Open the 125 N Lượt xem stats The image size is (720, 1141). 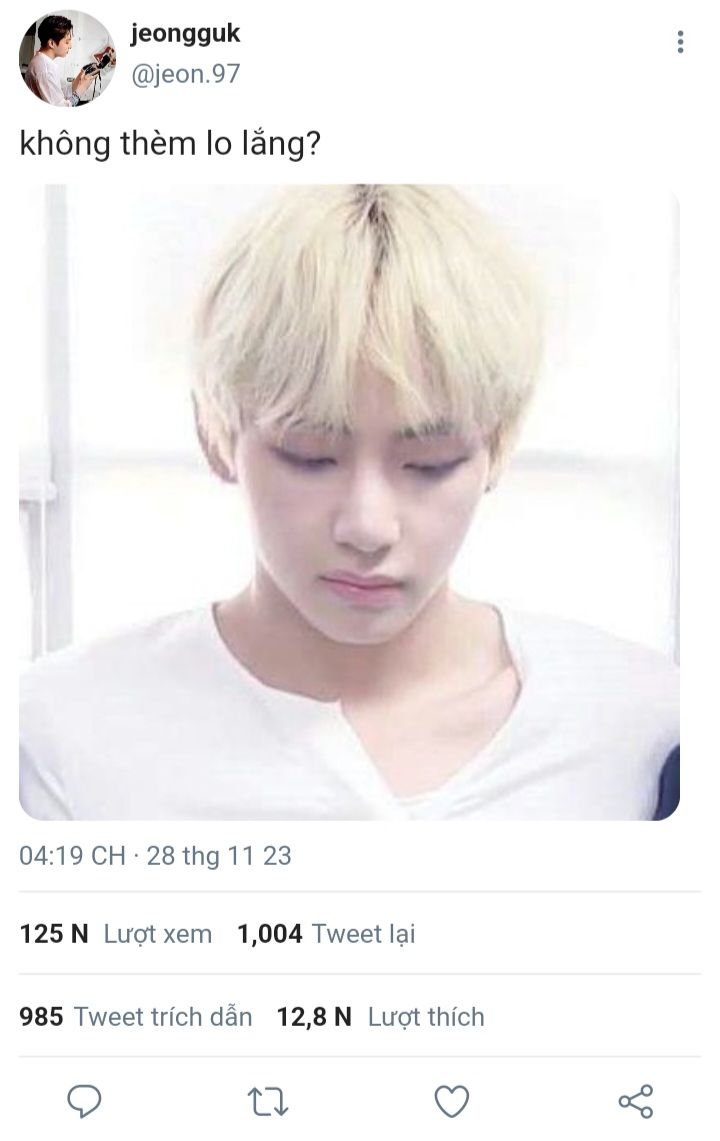click(x=116, y=934)
